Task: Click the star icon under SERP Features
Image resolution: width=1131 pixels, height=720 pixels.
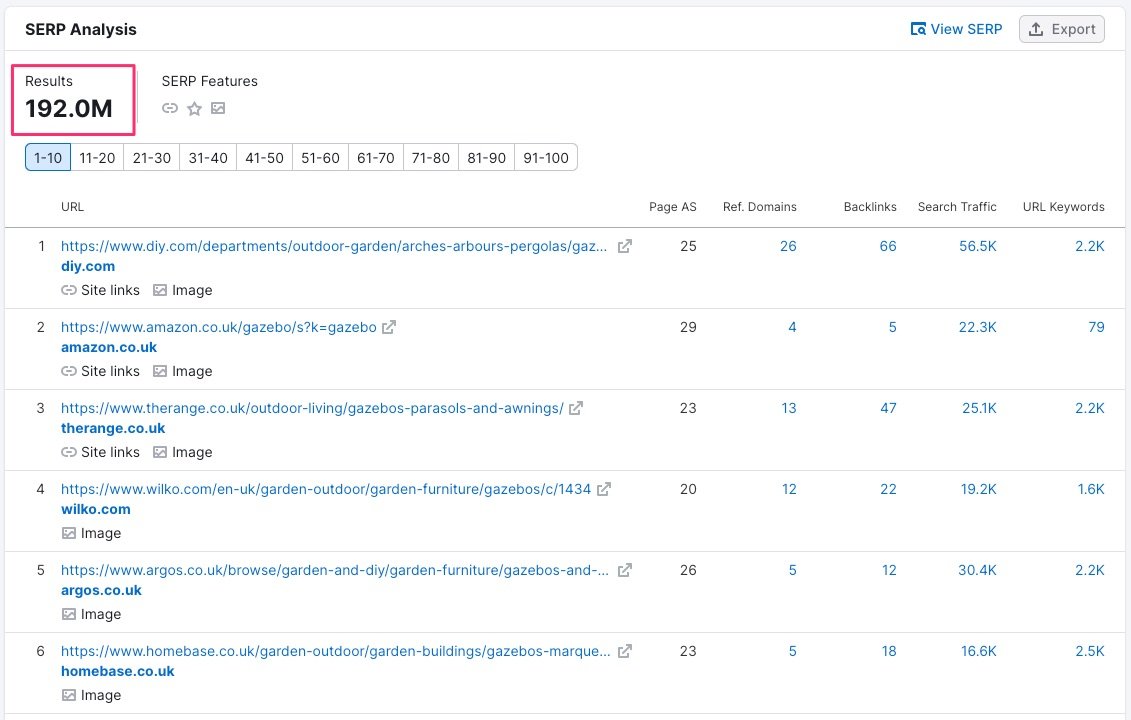Action: [x=194, y=108]
